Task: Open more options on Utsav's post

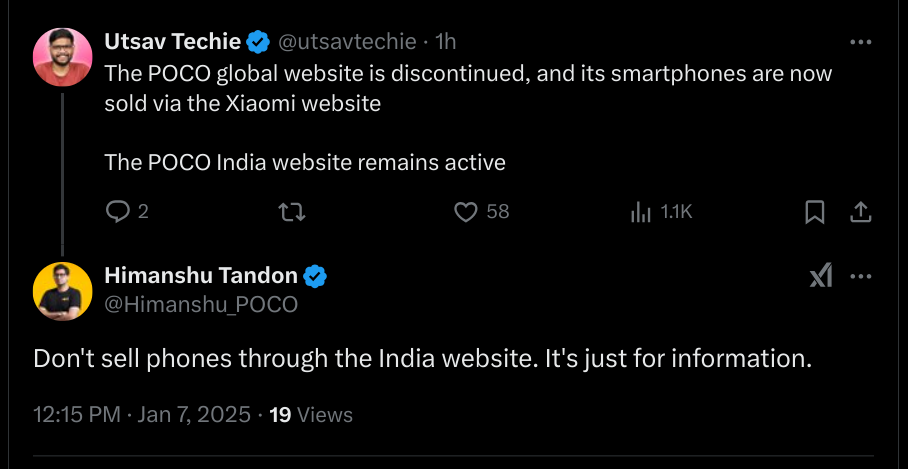Action: pyautogui.click(x=860, y=43)
